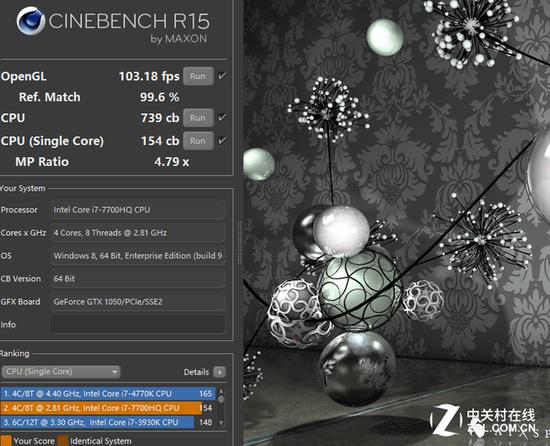Run the CPU benchmark
This screenshot has width=550, height=446.
coord(198,118)
